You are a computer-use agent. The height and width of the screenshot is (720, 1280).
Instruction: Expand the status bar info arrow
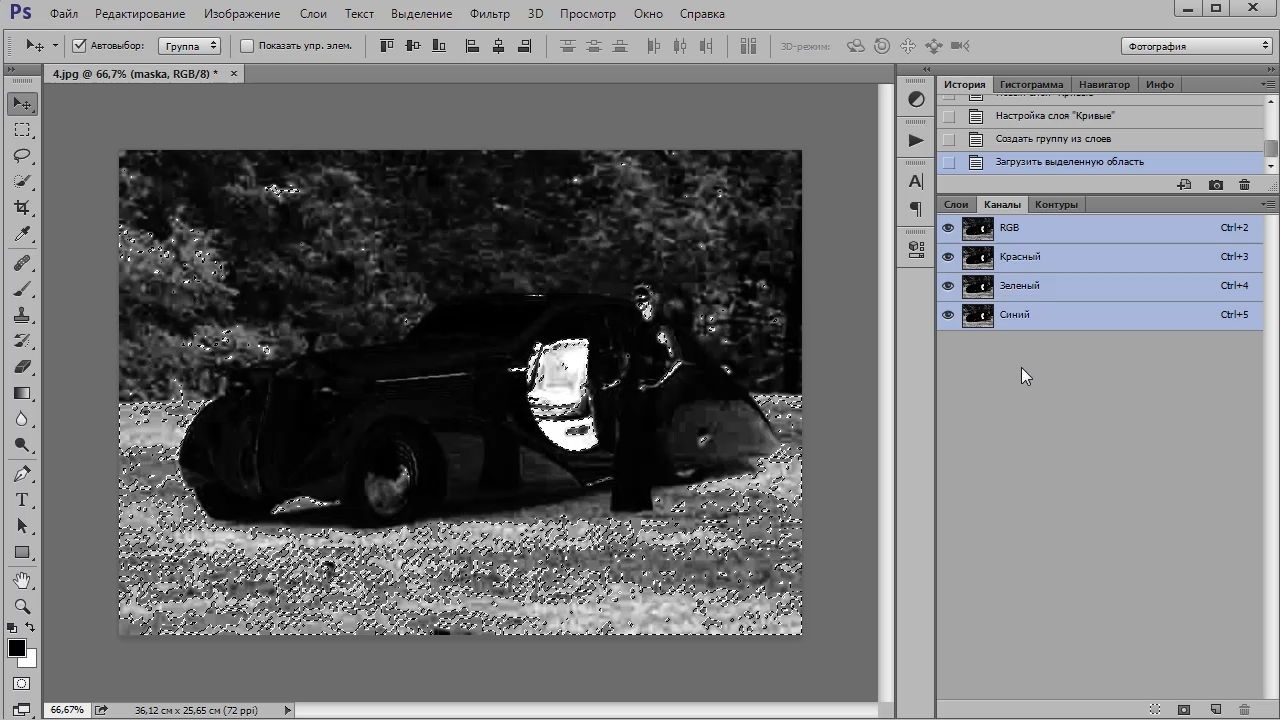tap(287, 710)
